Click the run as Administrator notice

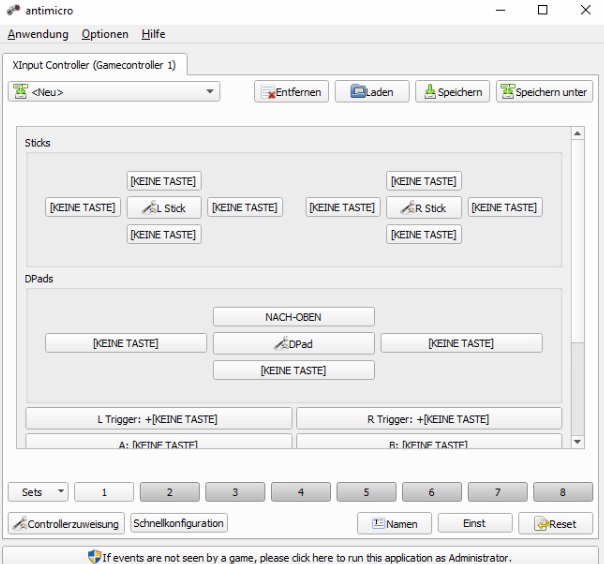click(x=301, y=557)
